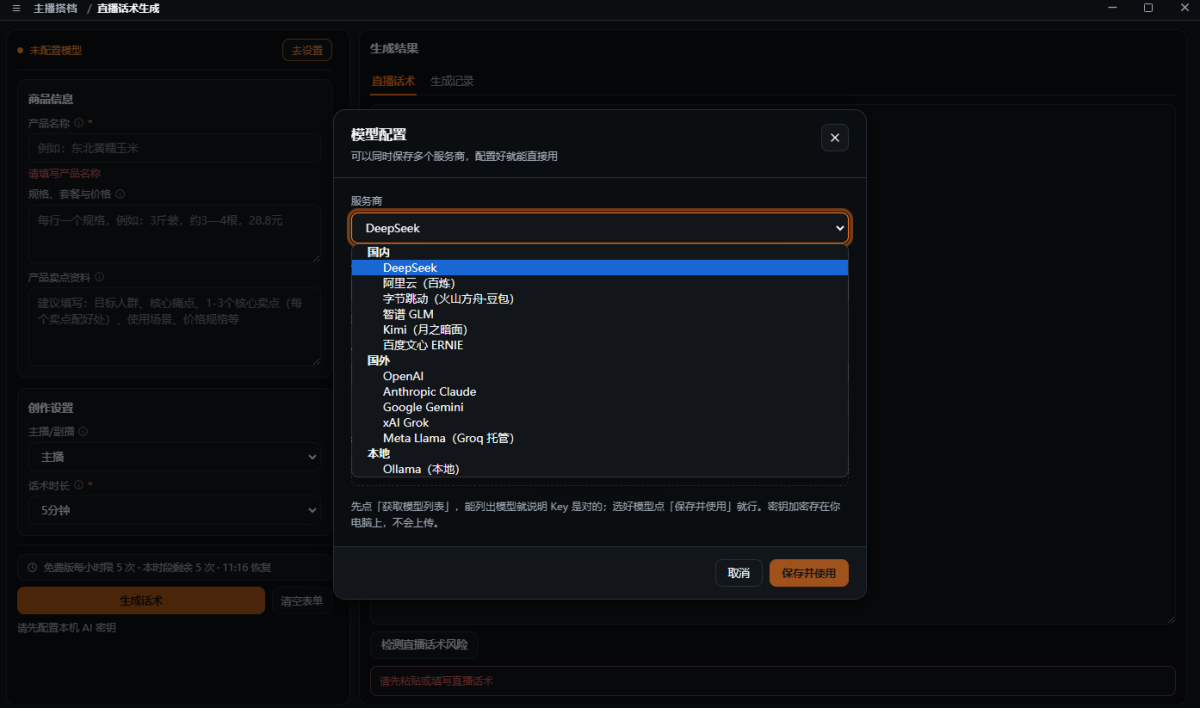Click the 去设置 button
1200x708 pixels.
[307, 50]
